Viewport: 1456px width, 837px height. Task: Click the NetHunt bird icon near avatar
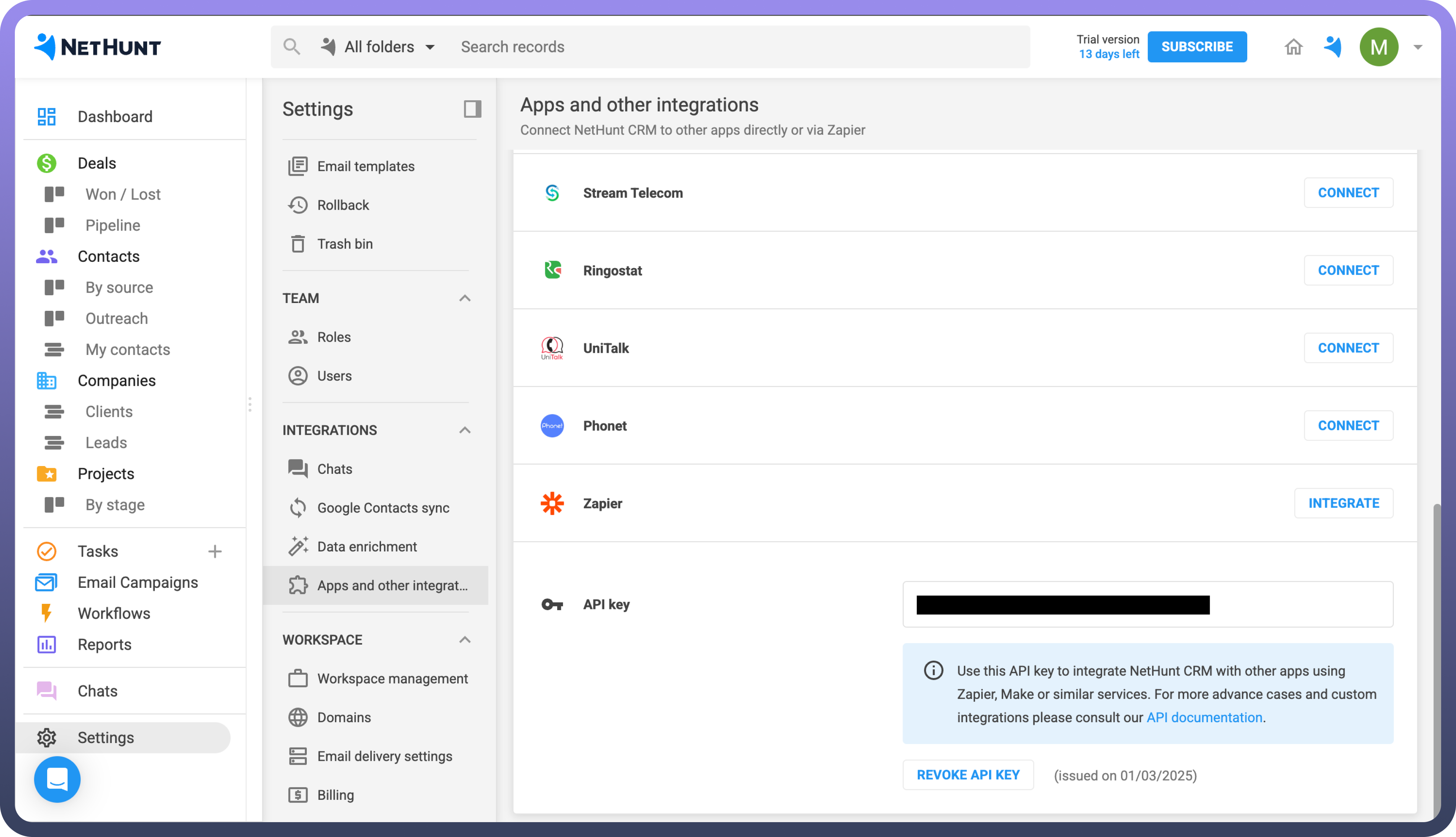1332,46
